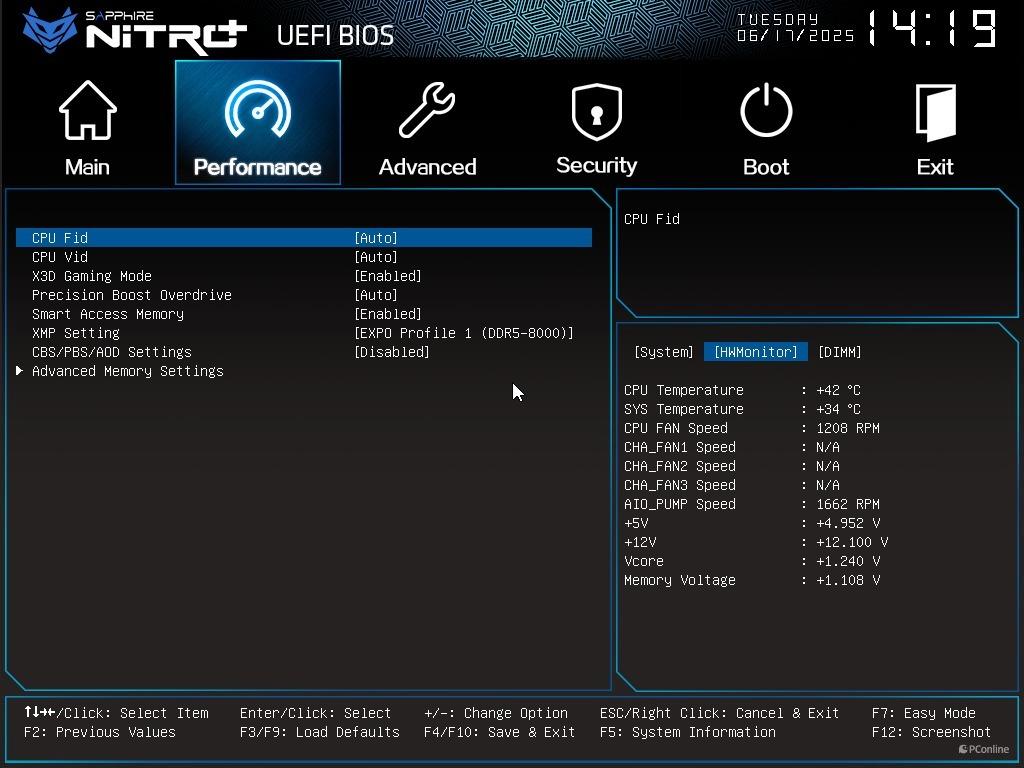Click F7: Easy Mode hint
Image resolution: width=1024 pixels, height=768 pixels.
click(923, 713)
